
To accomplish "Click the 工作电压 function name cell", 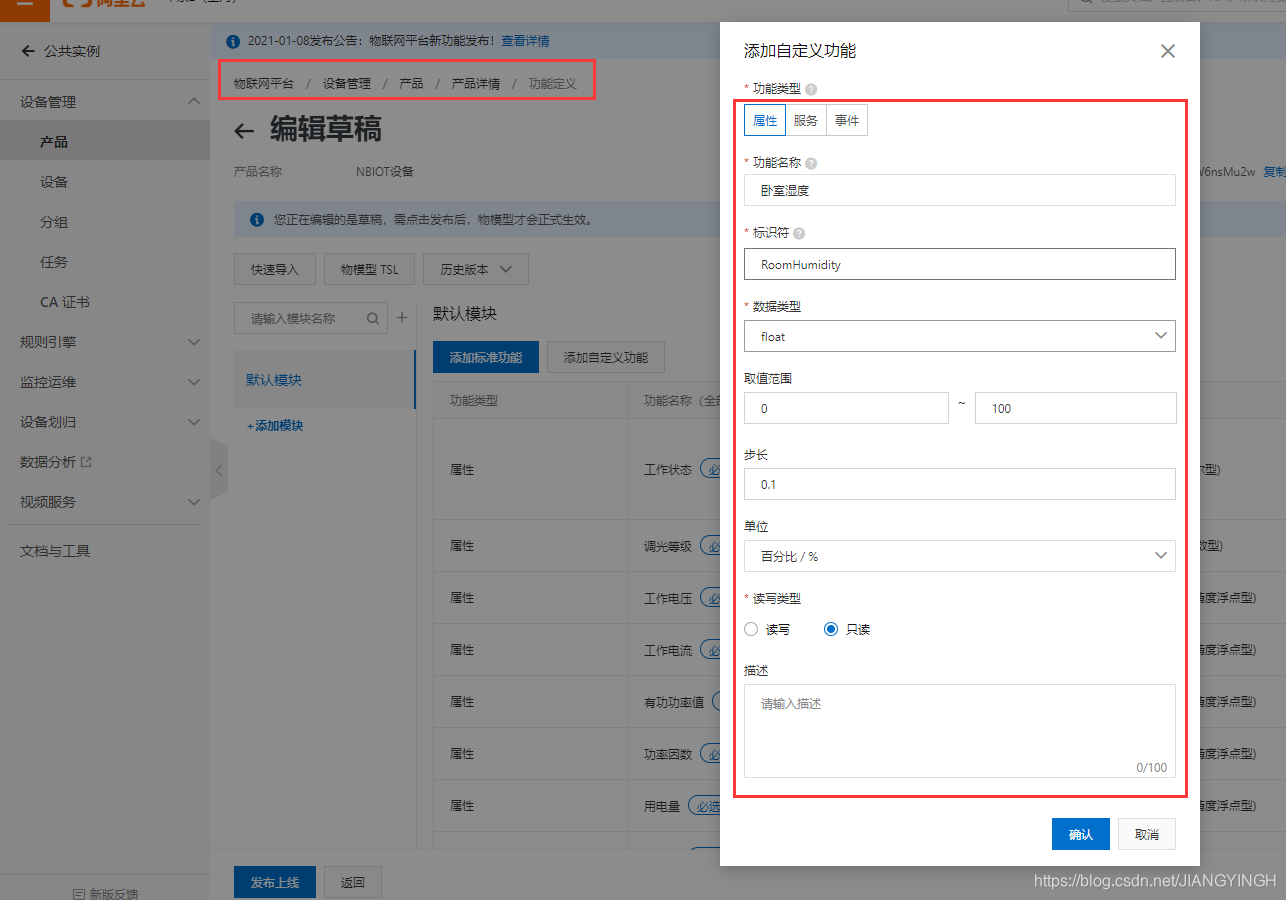I will (668, 598).
